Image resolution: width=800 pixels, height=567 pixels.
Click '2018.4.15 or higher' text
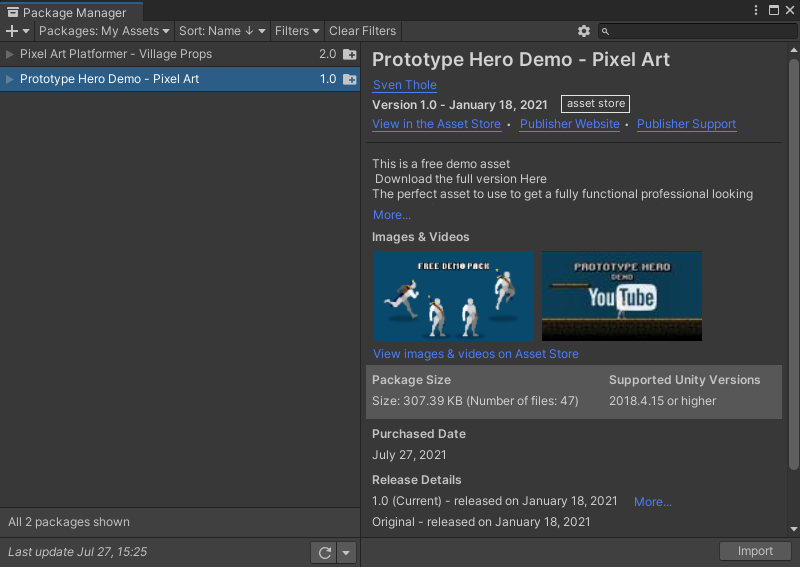[662, 401]
